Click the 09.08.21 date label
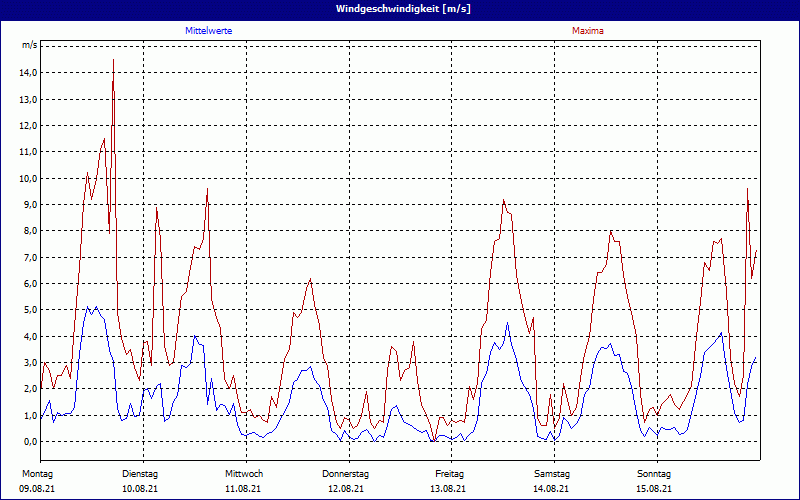Viewport: 800px width, 500px height. click(37, 489)
